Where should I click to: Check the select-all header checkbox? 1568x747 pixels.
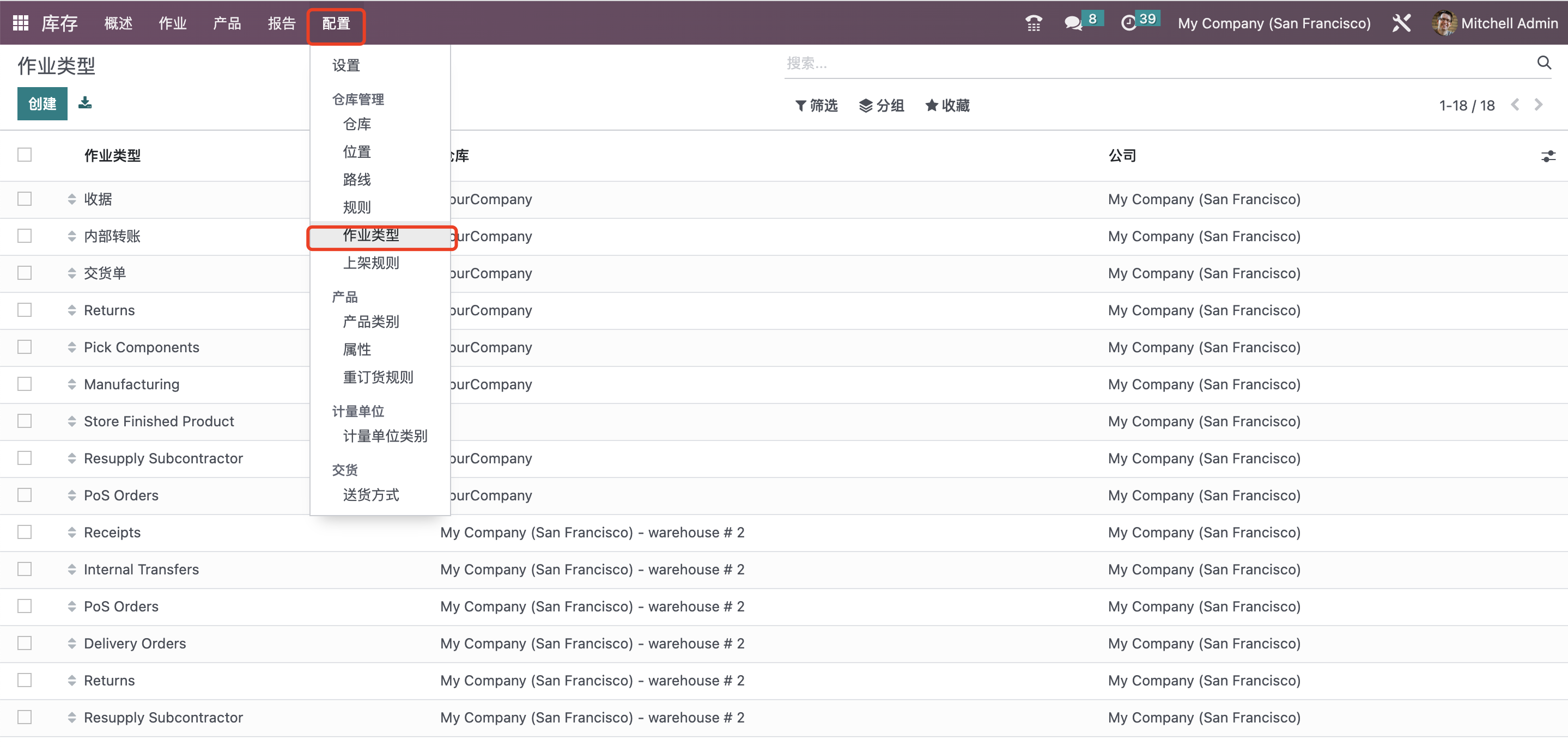click(x=25, y=155)
